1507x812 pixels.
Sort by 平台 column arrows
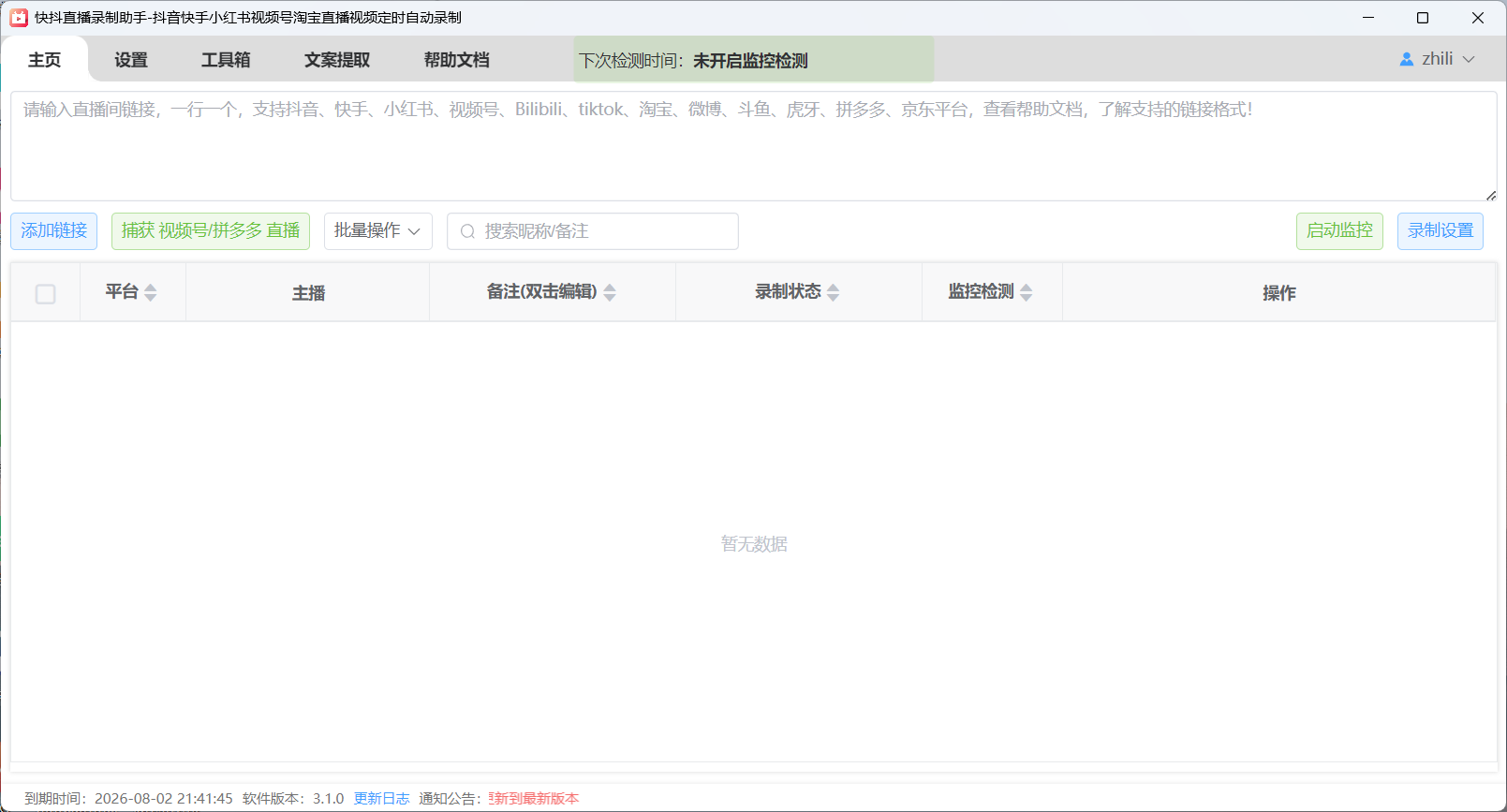coord(151,292)
